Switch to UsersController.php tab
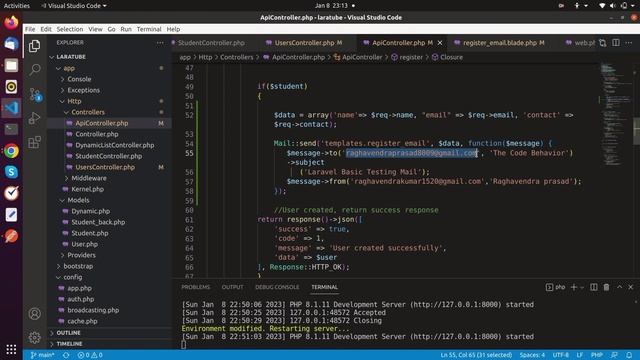The height and width of the screenshot is (360, 640). pos(304,42)
